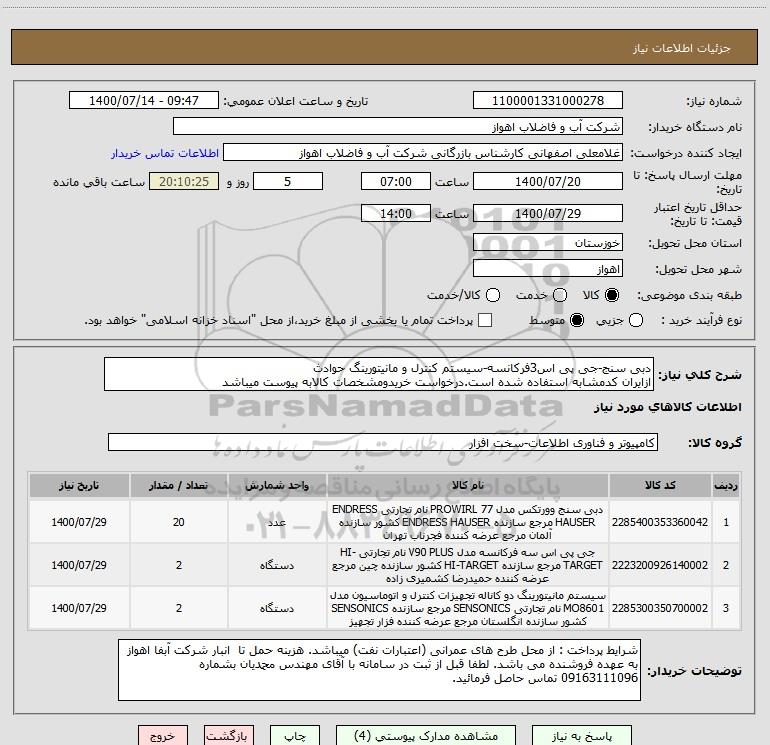This screenshot has width=770, height=745.
Task: Click the response deadline date 1400/07/20
Action: (548, 181)
